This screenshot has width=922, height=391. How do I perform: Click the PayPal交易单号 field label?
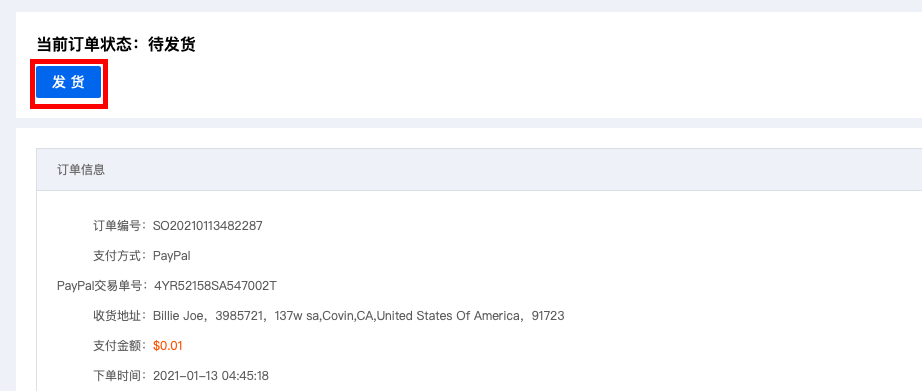(100, 286)
